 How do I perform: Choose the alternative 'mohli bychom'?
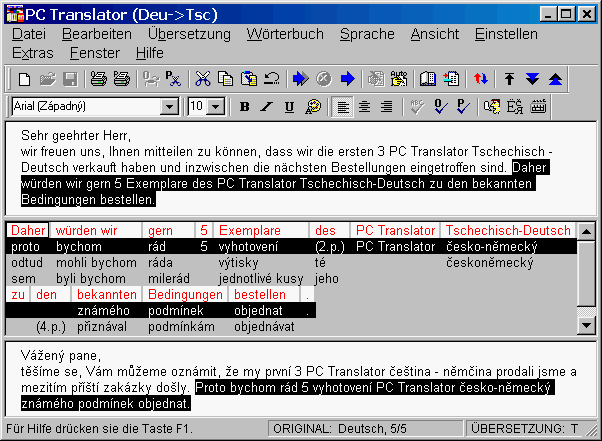(96, 263)
